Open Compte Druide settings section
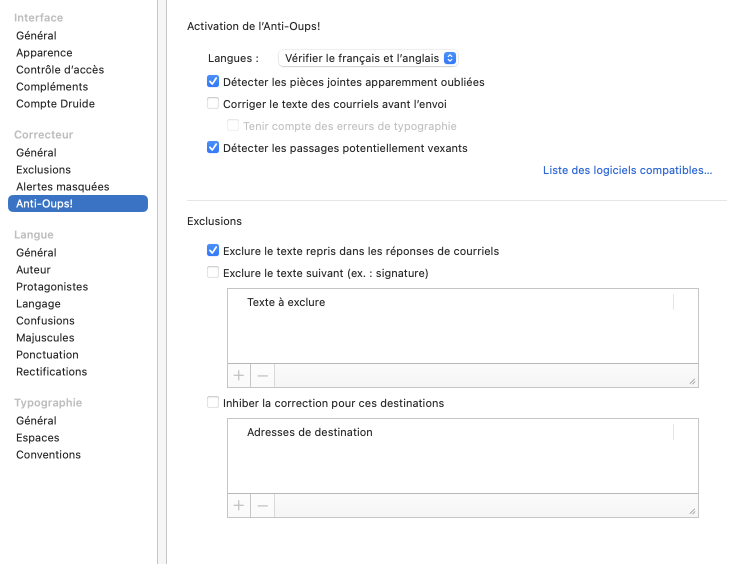This screenshot has width=745, height=564. [56, 104]
